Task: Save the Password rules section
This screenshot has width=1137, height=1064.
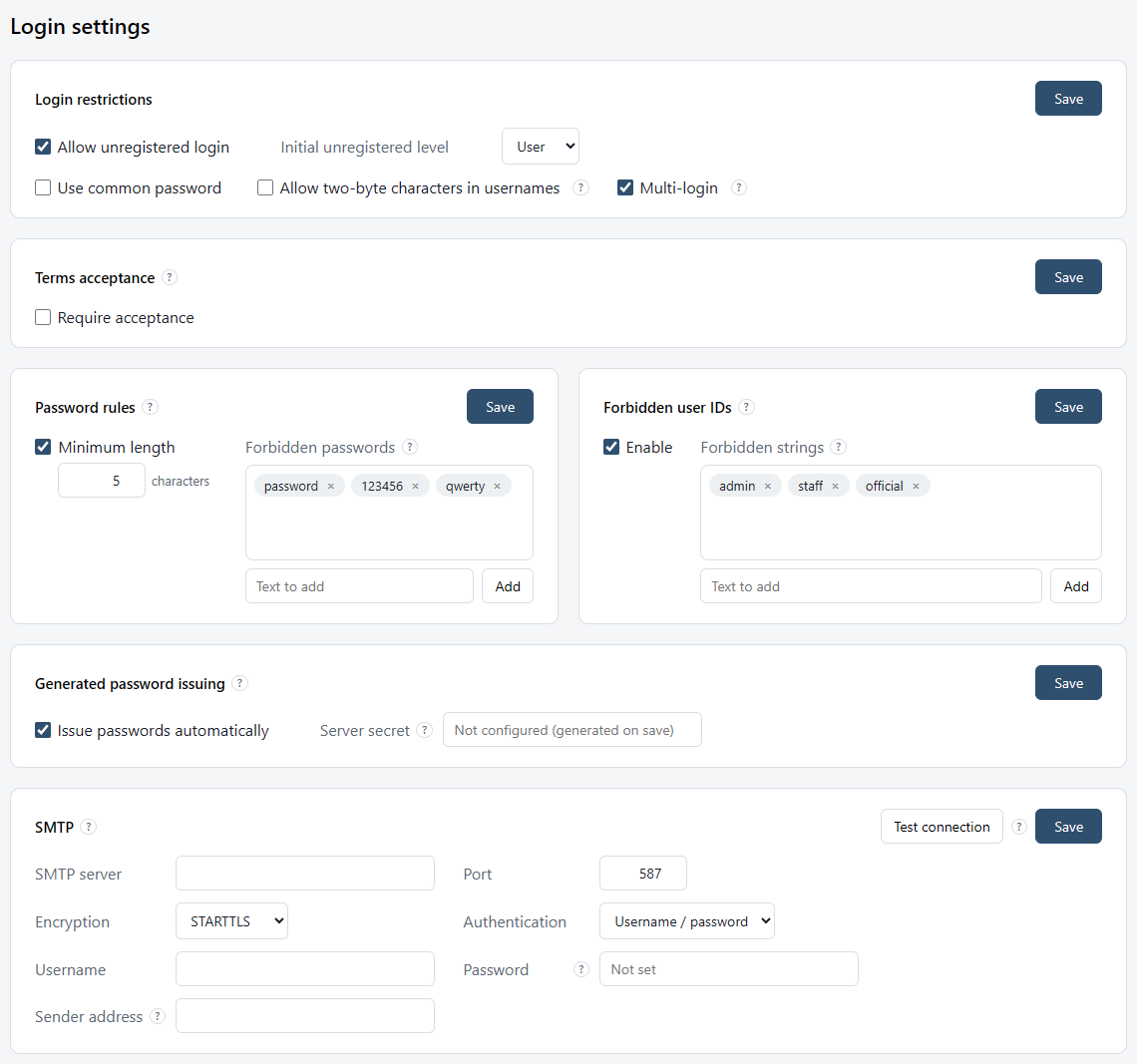Action: tap(500, 407)
